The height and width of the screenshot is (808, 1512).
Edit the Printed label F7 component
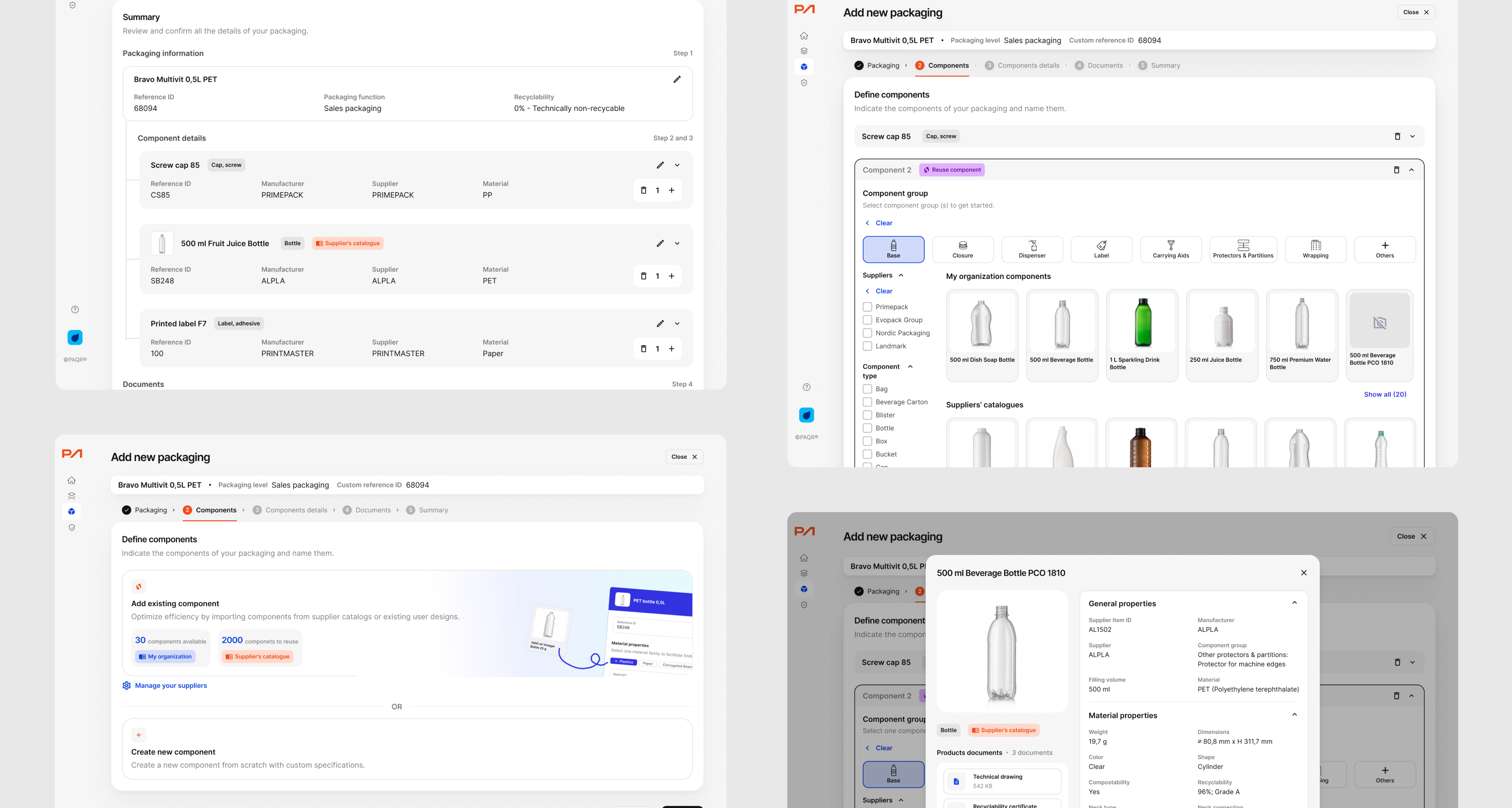(x=660, y=324)
